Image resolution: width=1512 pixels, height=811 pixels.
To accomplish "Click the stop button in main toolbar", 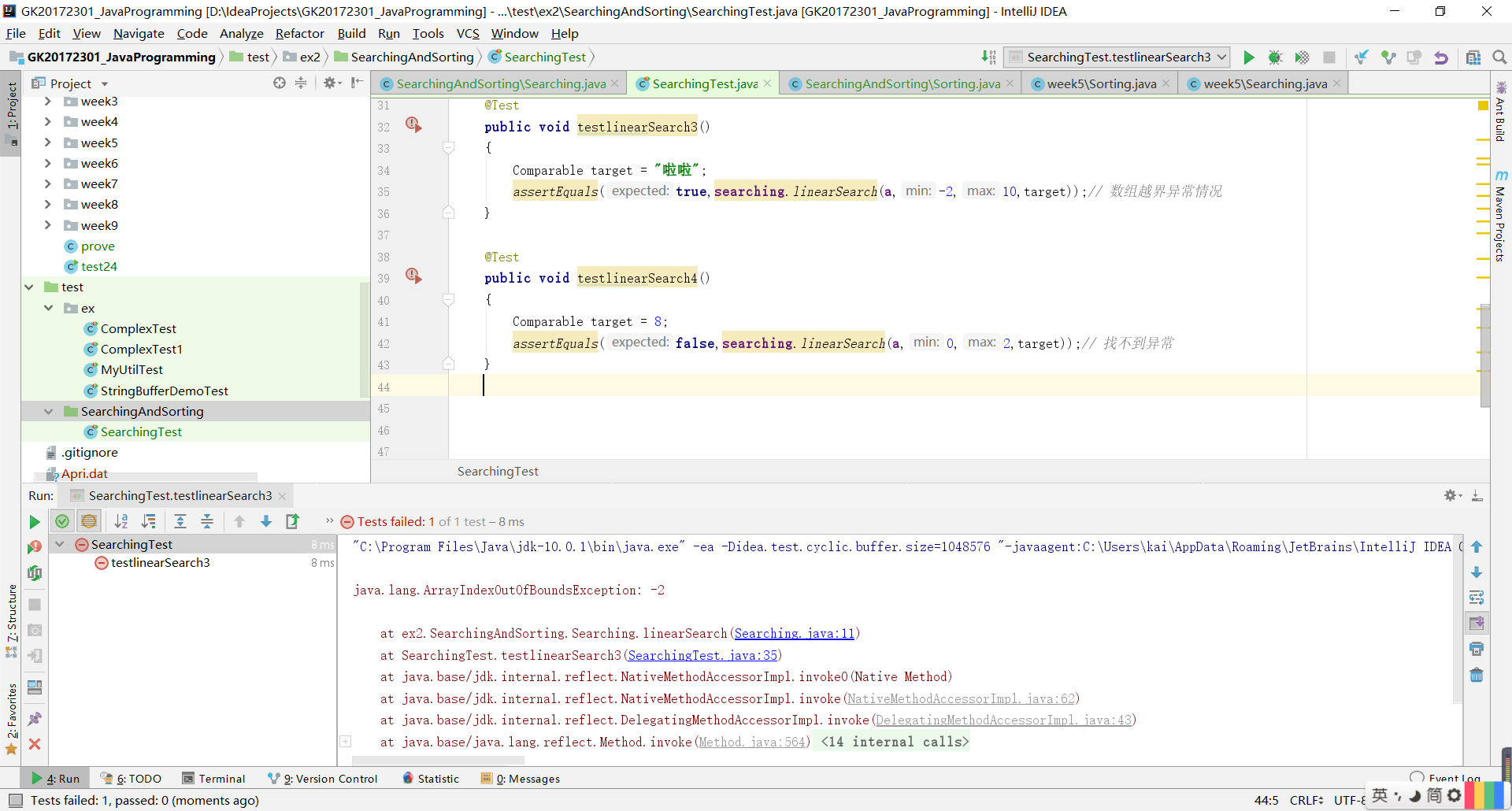I will (1329, 57).
